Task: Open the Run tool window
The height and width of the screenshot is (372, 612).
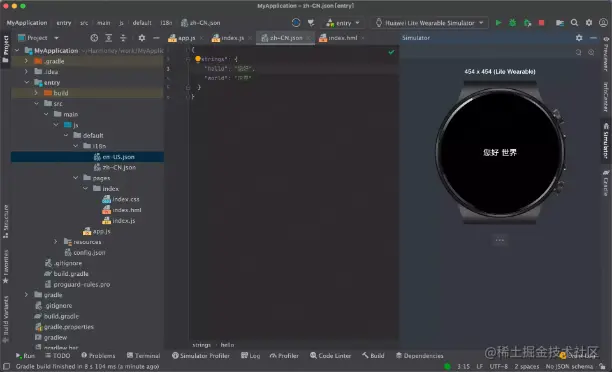Action: click(25, 356)
